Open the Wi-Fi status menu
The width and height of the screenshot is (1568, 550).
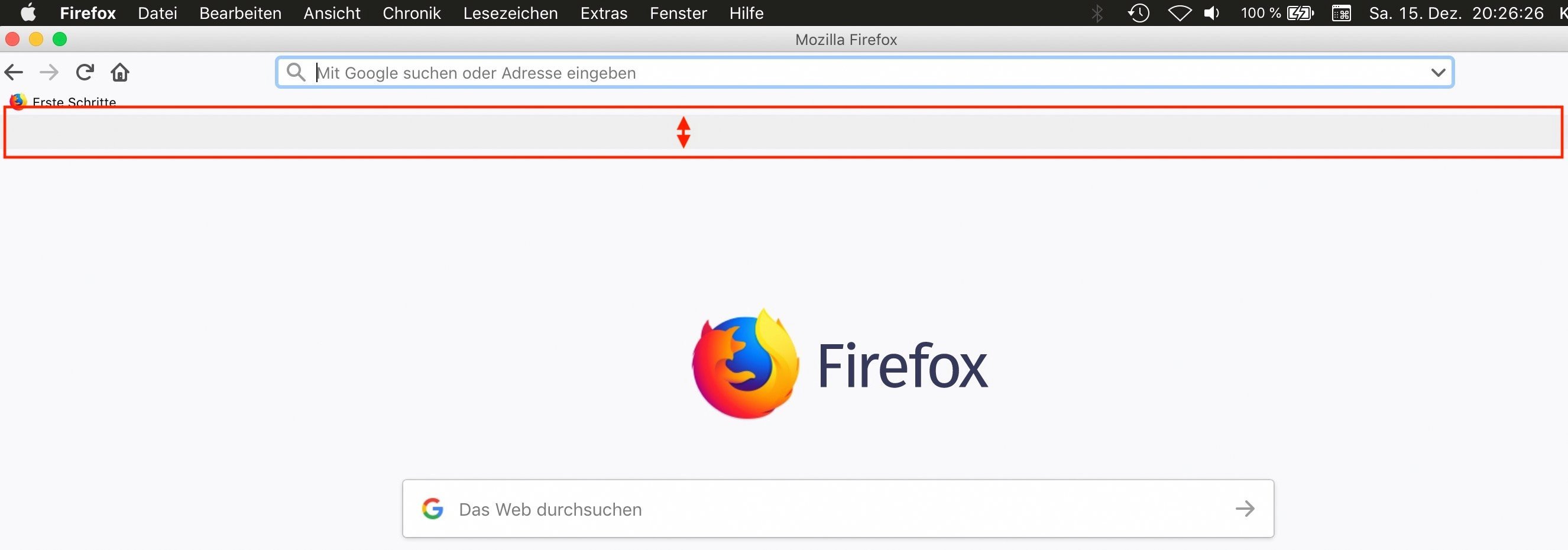click(x=1180, y=13)
